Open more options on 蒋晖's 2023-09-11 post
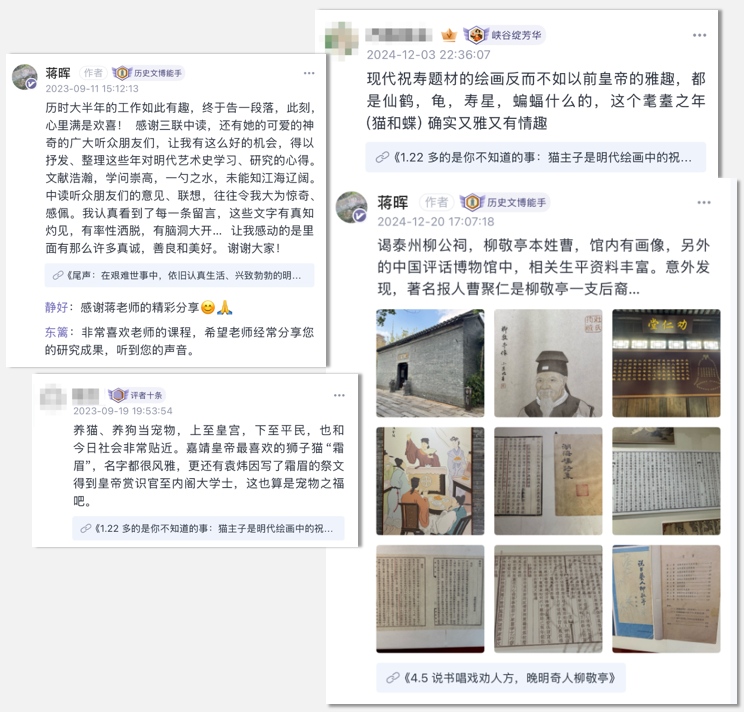The width and height of the screenshot is (744, 712). (309, 73)
